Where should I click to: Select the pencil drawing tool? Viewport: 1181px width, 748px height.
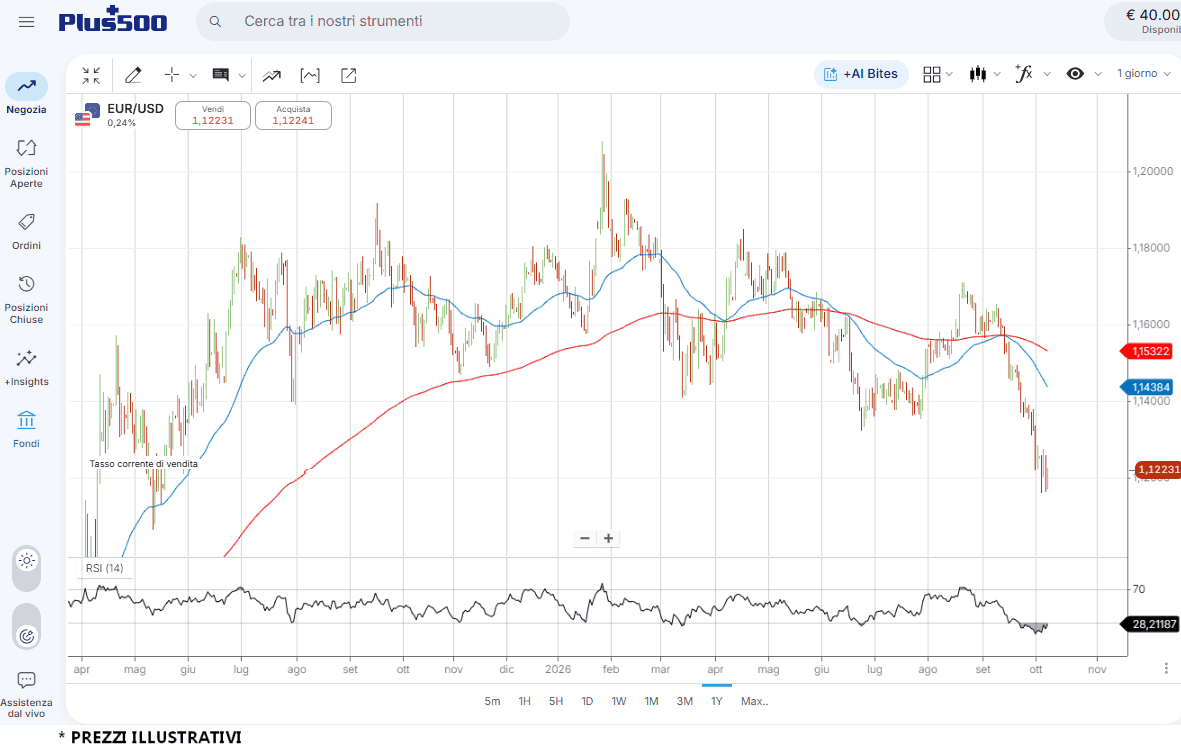click(x=133, y=75)
